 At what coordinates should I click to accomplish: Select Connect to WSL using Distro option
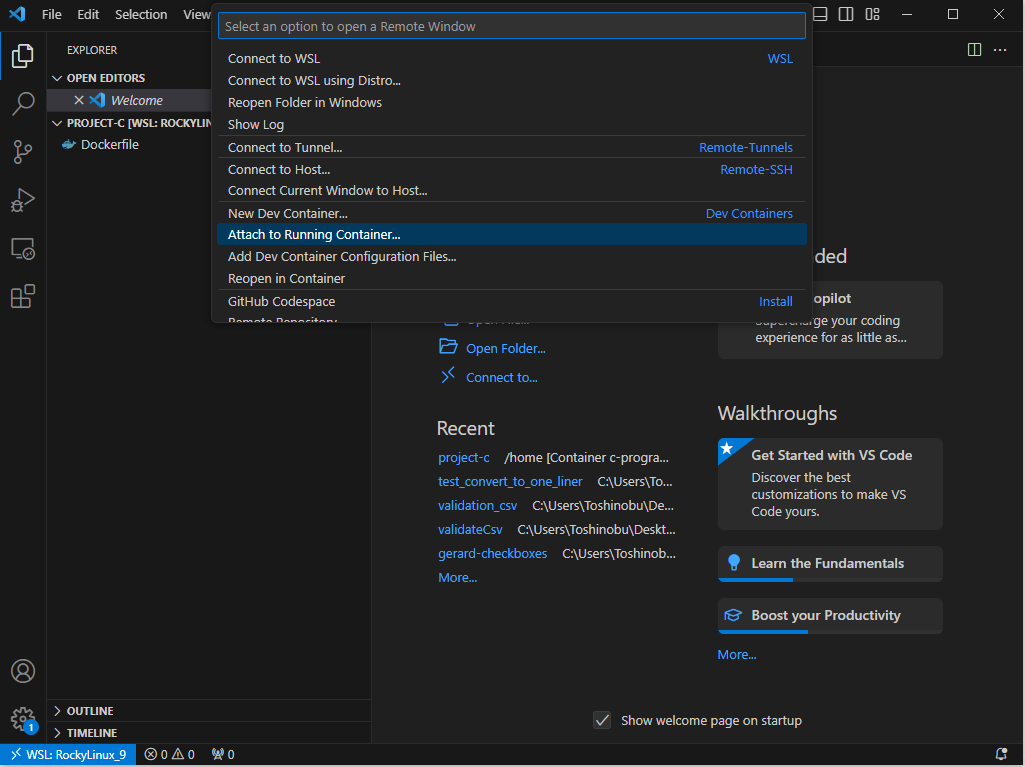pyautogui.click(x=511, y=80)
